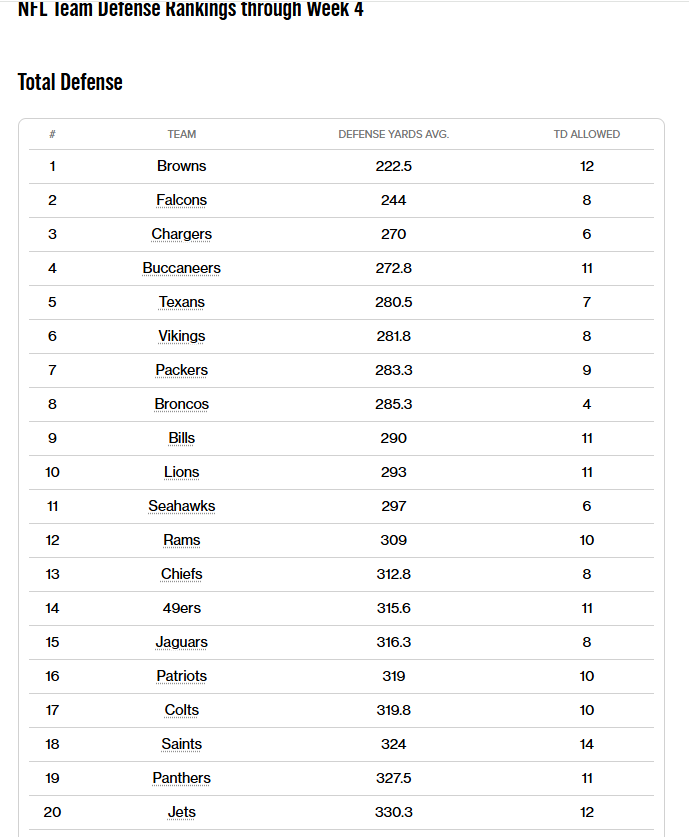This screenshot has height=837, width=689.
Task: Go to the Packers team link
Action: (x=182, y=370)
